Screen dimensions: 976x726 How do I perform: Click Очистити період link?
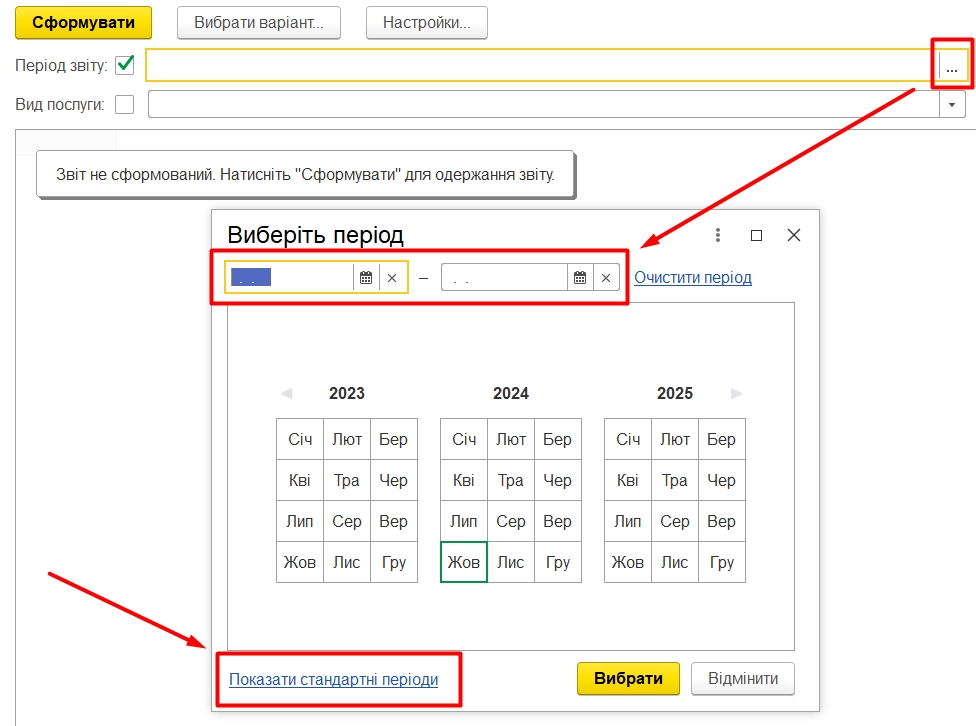pyautogui.click(x=692, y=278)
